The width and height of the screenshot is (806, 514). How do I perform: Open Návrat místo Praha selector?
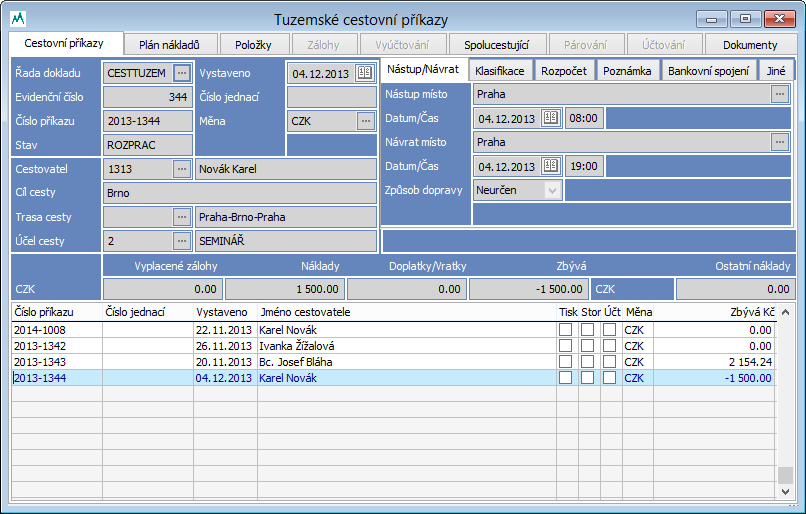click(x=780, y=142)
